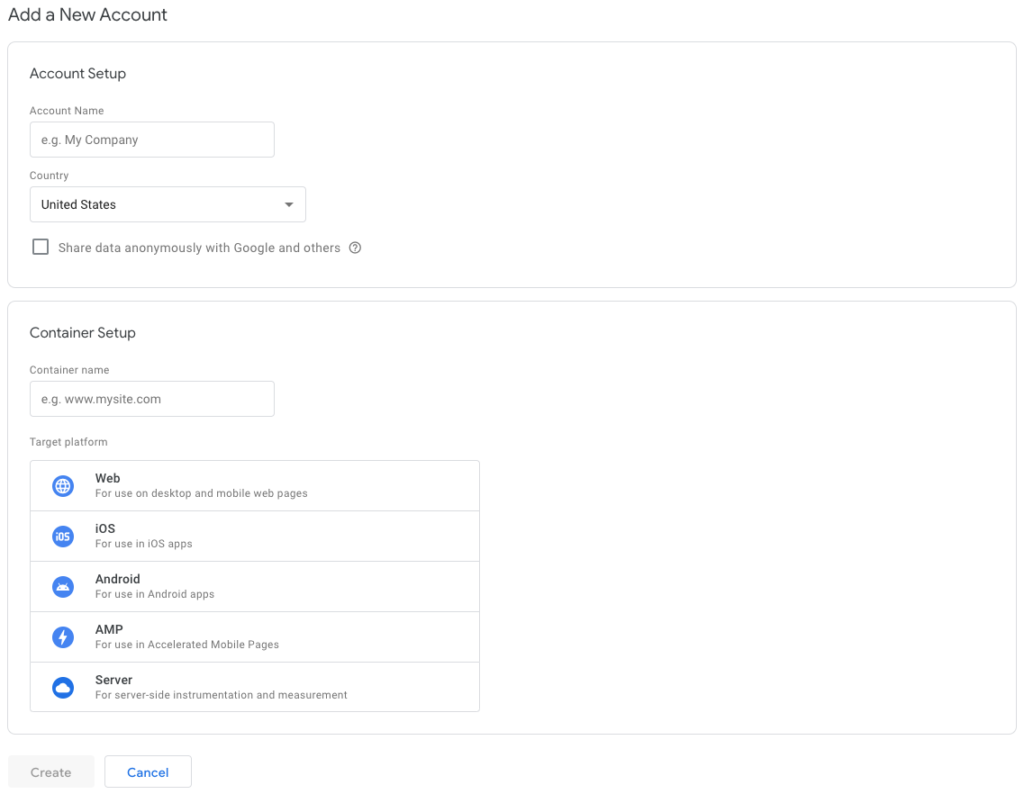Click the Create button

50,771
